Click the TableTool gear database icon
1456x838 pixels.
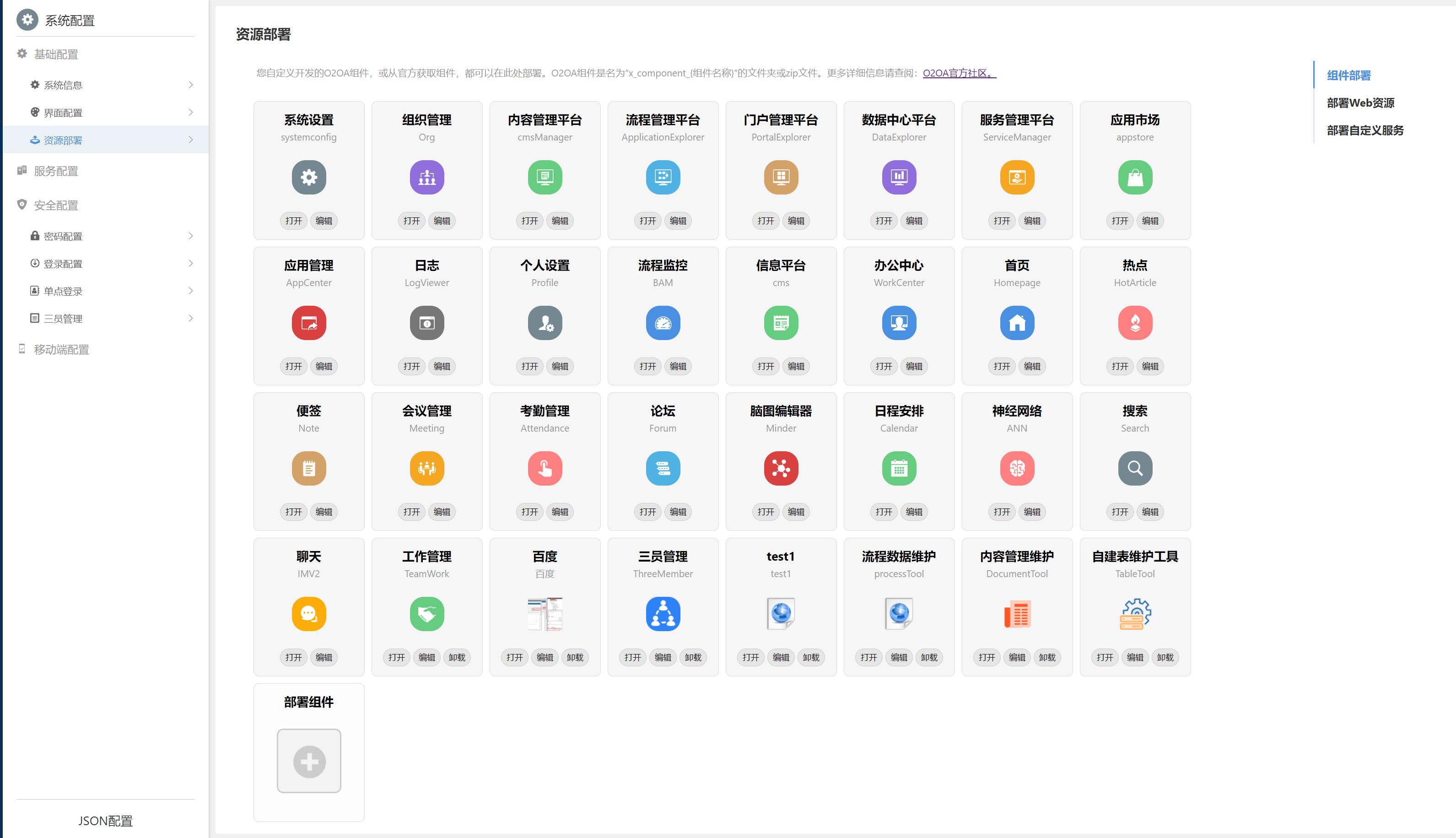click(x=1134, y=614)
